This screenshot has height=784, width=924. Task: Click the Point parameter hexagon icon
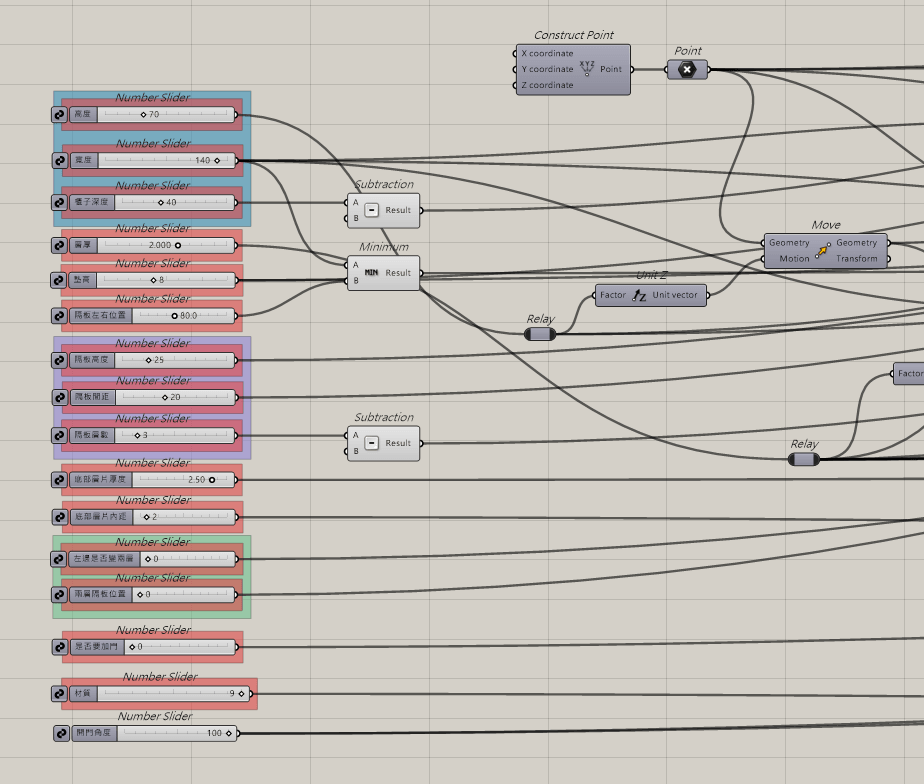pyautogui.click(x=687, y=70)
